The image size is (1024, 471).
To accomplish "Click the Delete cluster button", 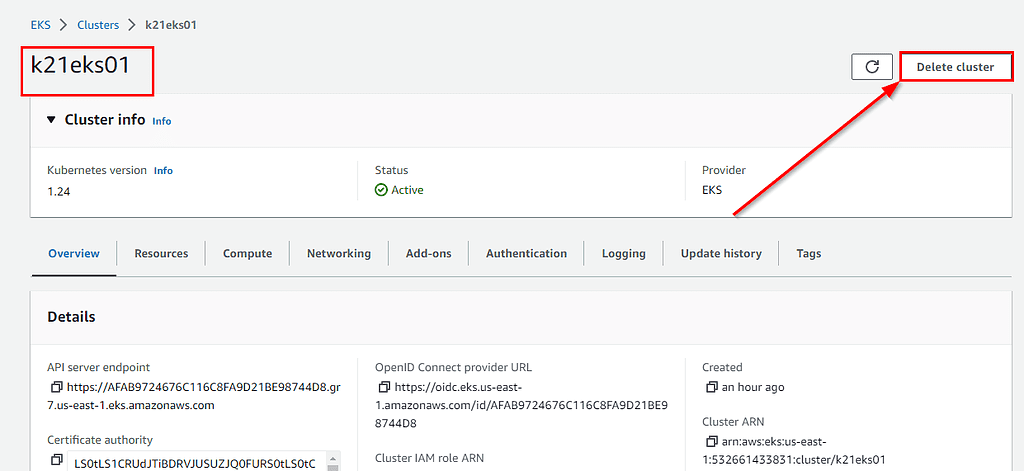I will click(955, 67).
